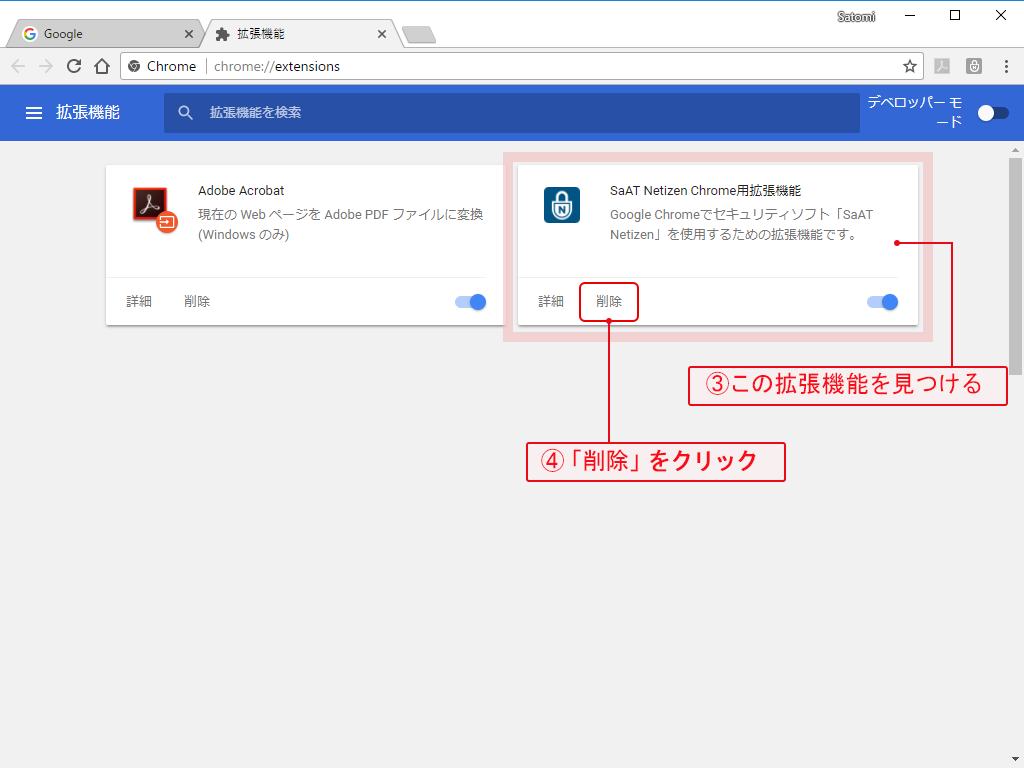Go to the home page icon
Viewport: 1024px width, 768px height.
pyautogui.click(x=102, y=66)
